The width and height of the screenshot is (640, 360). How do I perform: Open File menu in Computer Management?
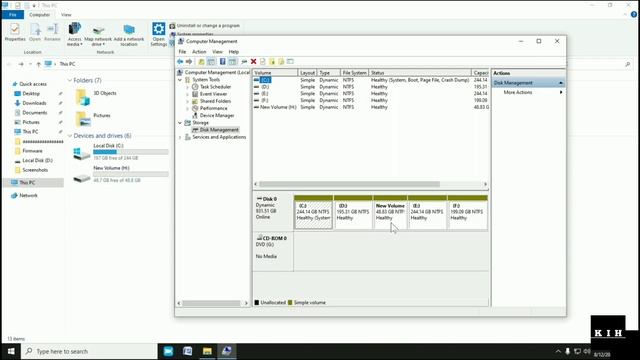point(182,52)
